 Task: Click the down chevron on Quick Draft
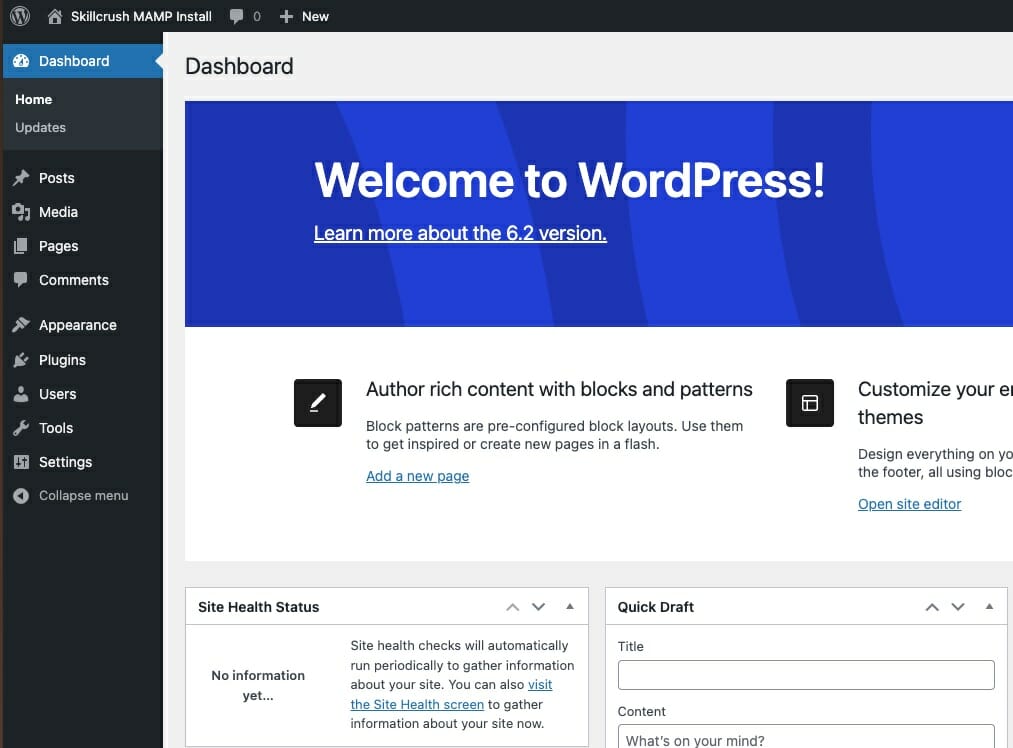[957, 606]
